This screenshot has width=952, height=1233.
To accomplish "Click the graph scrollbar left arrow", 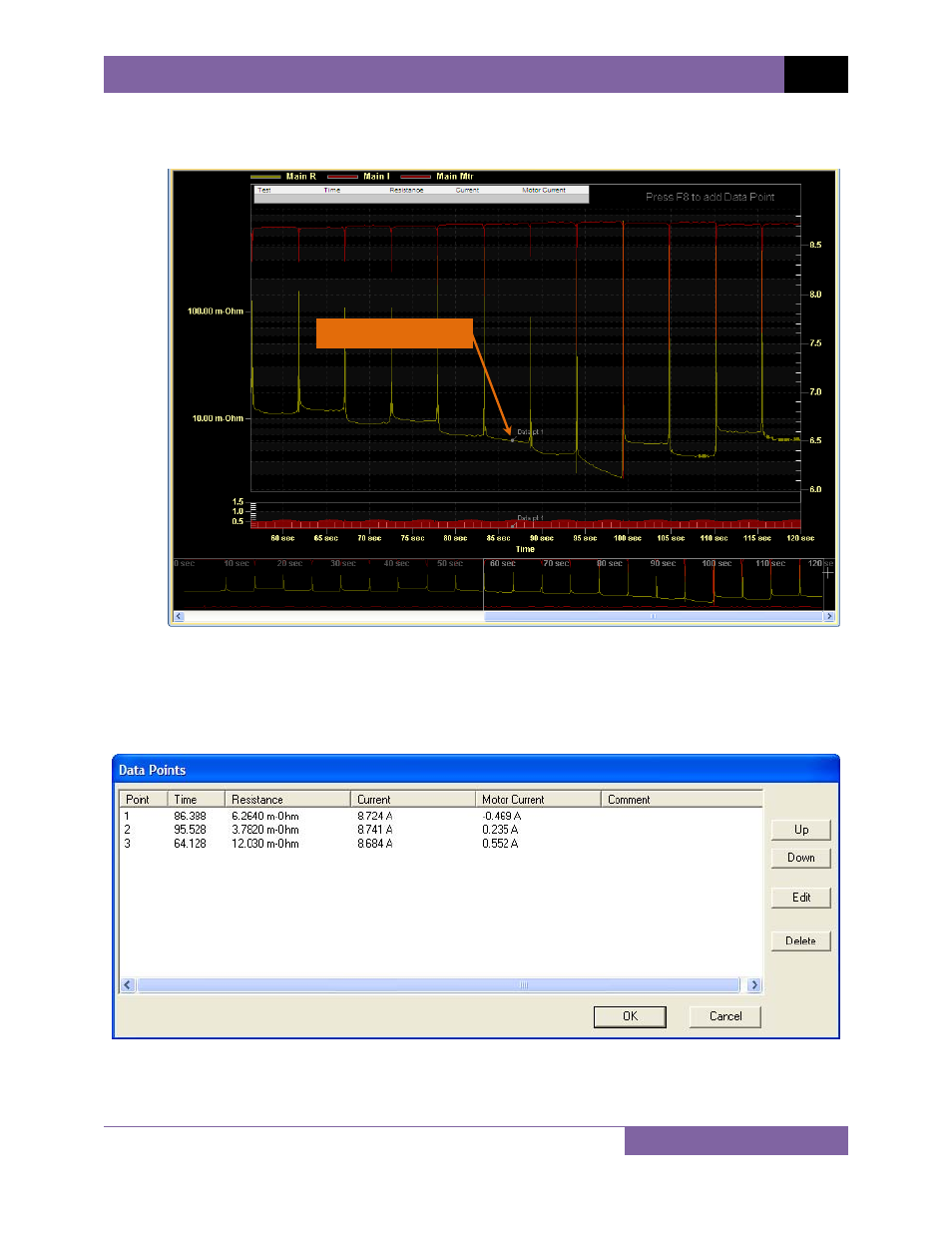I will (180, 617).
